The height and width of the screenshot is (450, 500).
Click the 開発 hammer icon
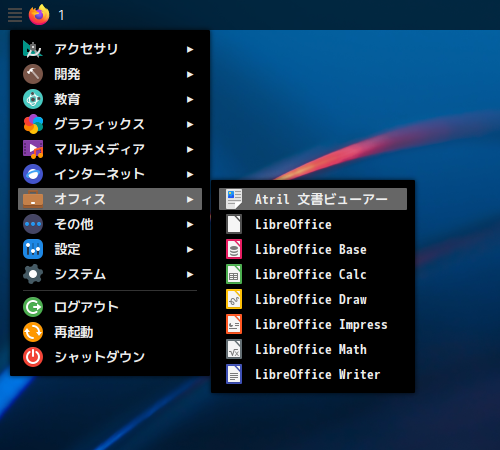33,74
